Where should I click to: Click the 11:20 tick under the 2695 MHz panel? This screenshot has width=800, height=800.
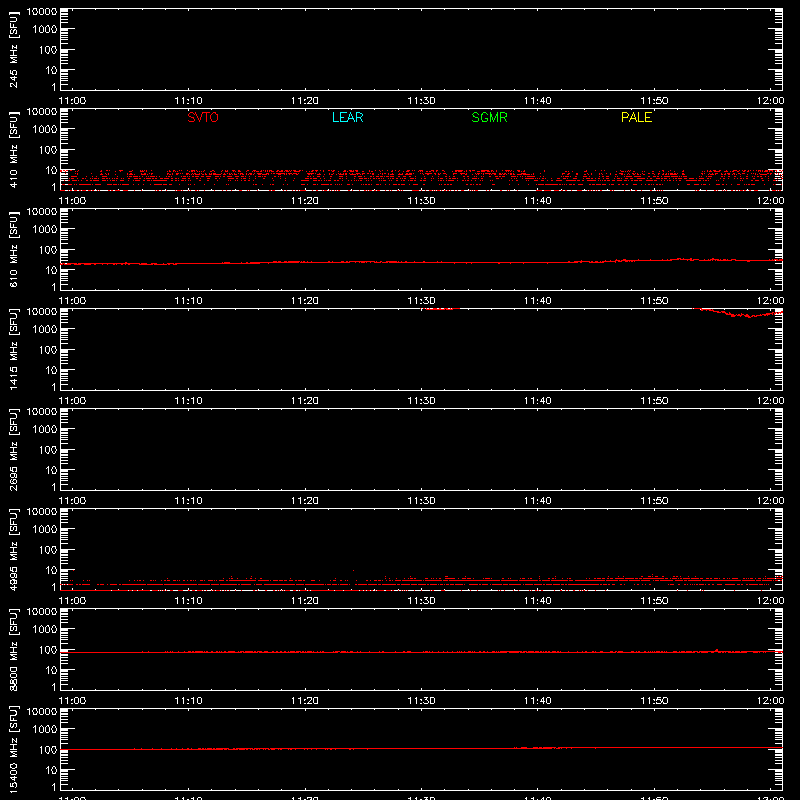[x=305, y=501]
